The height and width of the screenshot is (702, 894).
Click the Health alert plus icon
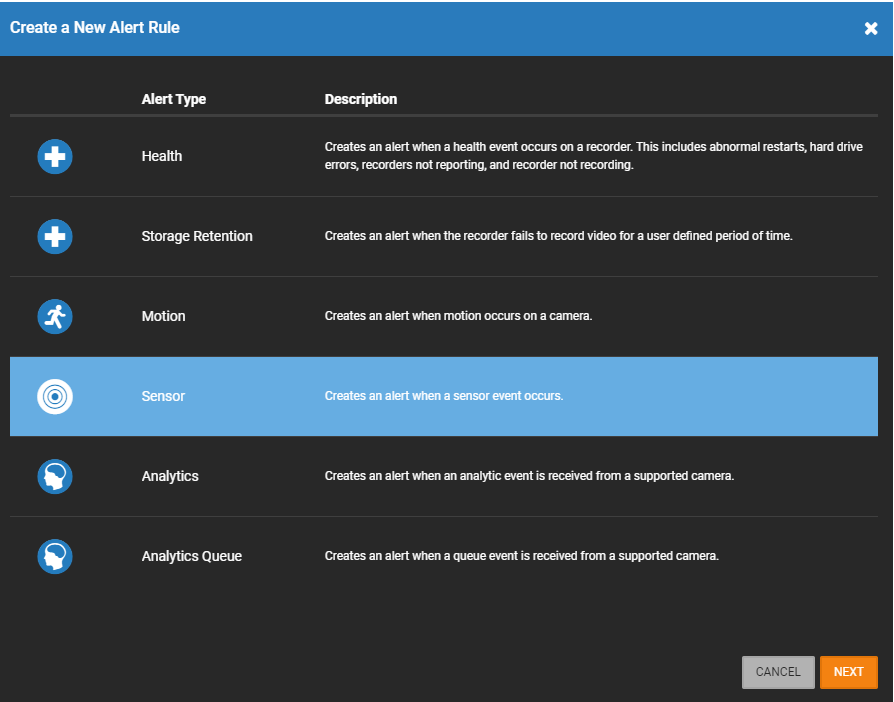coord(55,157)
